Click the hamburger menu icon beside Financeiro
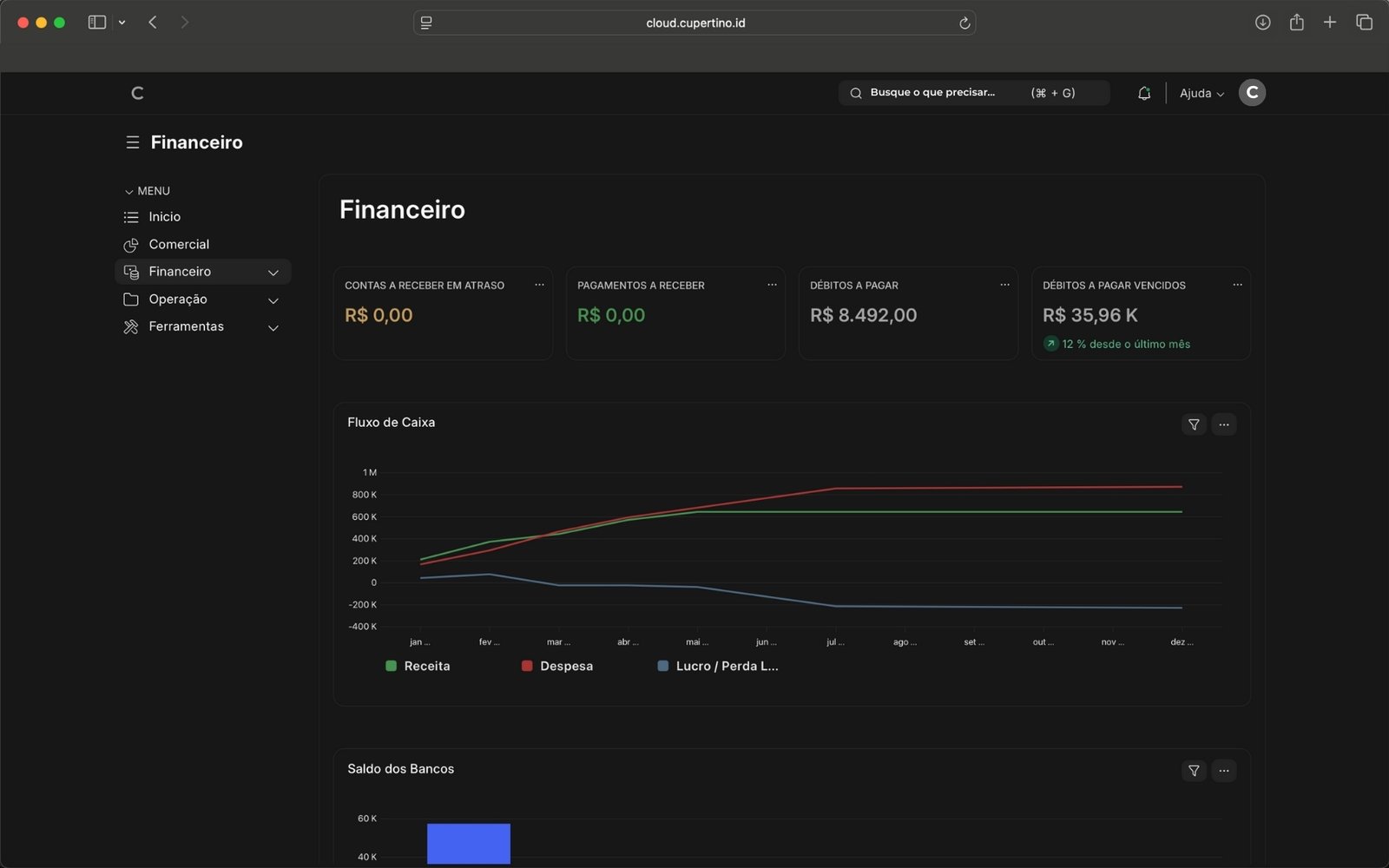Screen dimensions: 1389x868 (132, 142)
